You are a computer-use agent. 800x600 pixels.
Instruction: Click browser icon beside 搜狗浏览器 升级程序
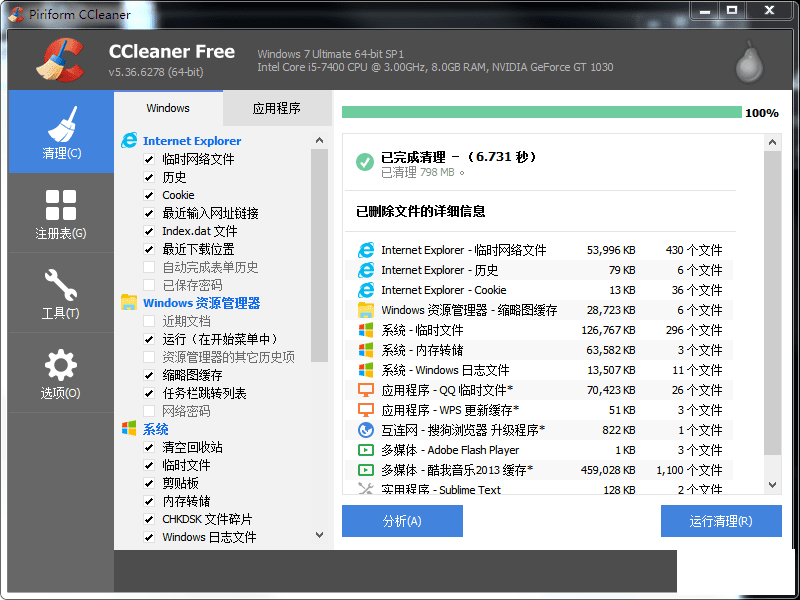click(366, 430)
